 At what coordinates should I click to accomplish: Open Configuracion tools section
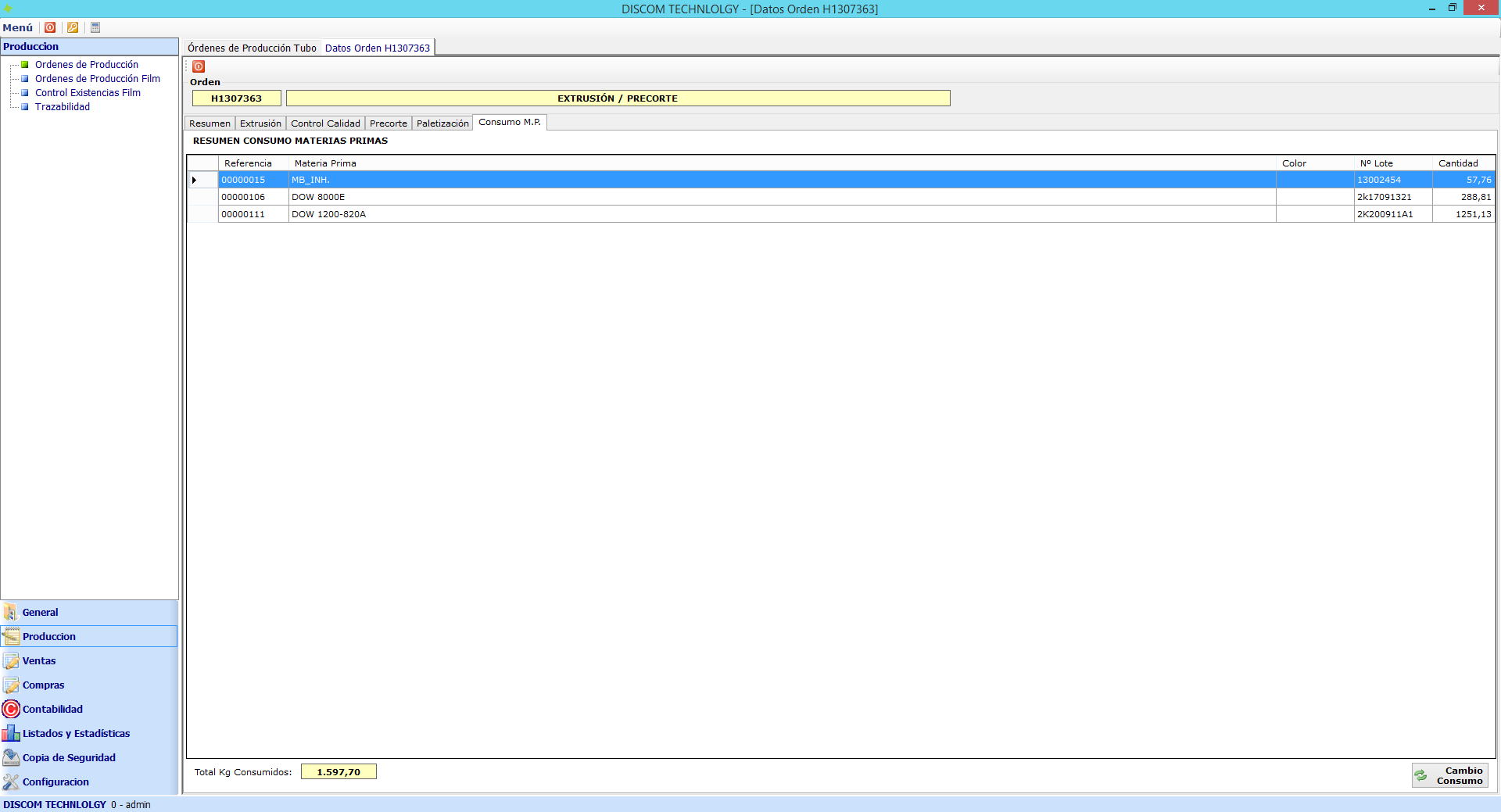tap(56, 782)
